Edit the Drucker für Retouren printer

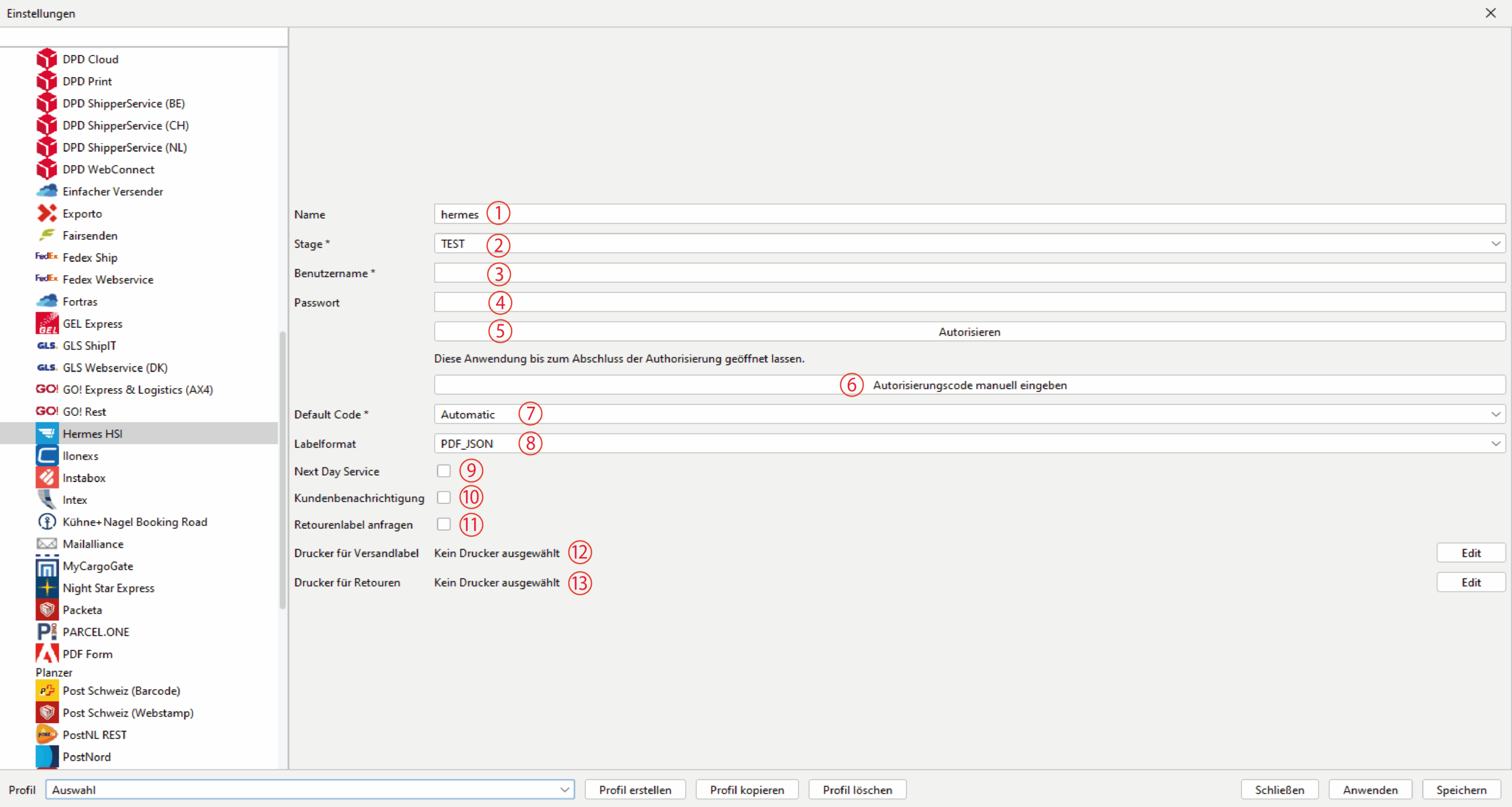pos(1471,583)
